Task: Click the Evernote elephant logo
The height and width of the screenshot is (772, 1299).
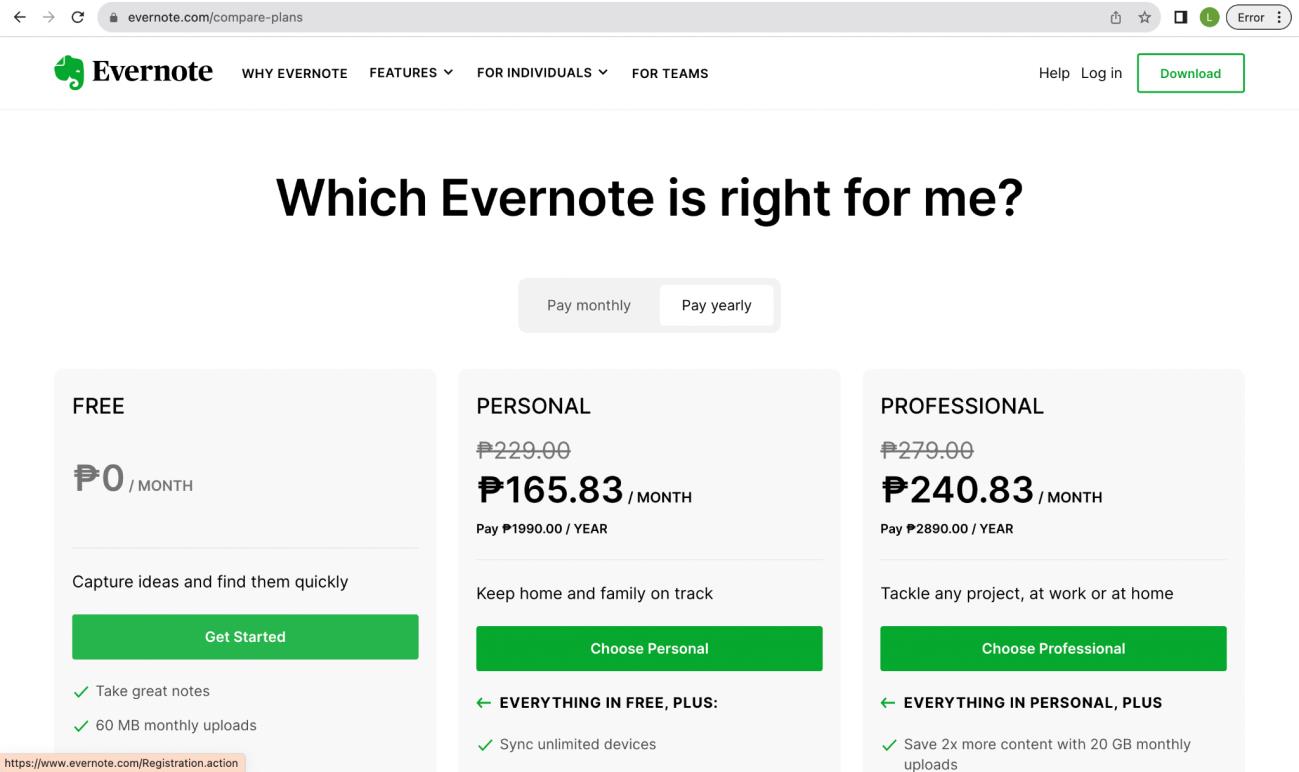Action: coord(70,73)
